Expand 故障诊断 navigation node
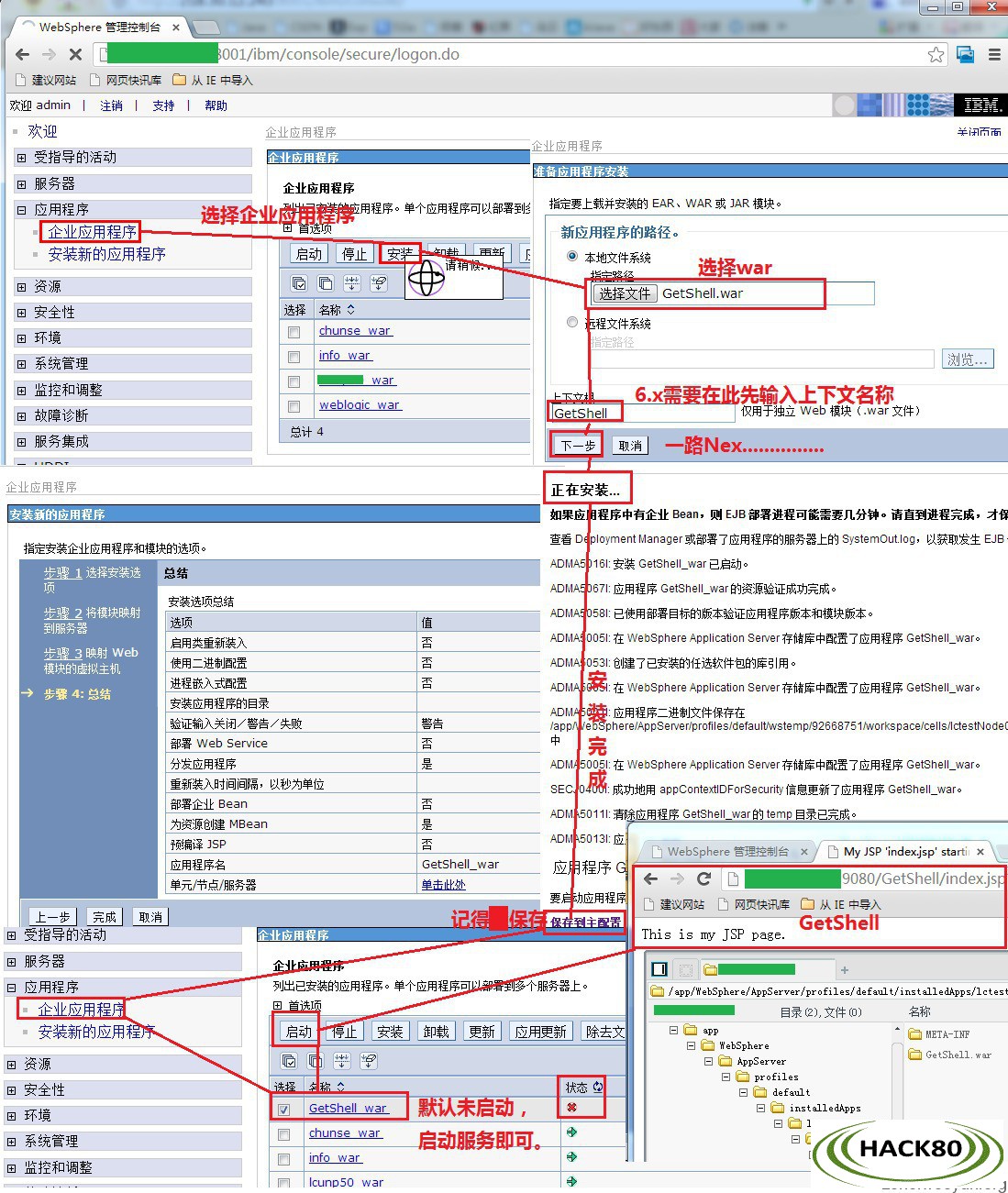1008x1193 pixels. (21, 416)
